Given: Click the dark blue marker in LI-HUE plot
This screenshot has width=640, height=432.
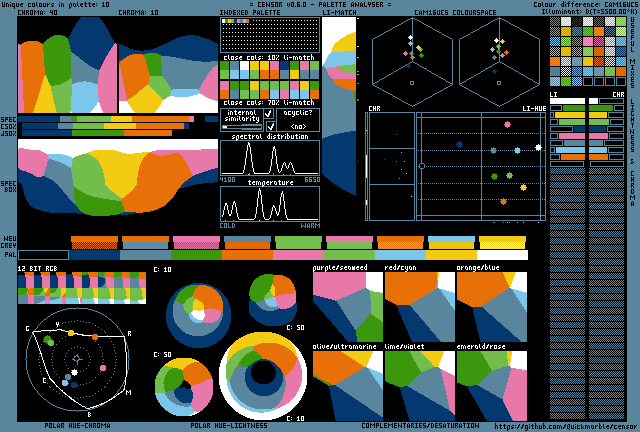Looking at the screenshot, I should coord(459,144).
